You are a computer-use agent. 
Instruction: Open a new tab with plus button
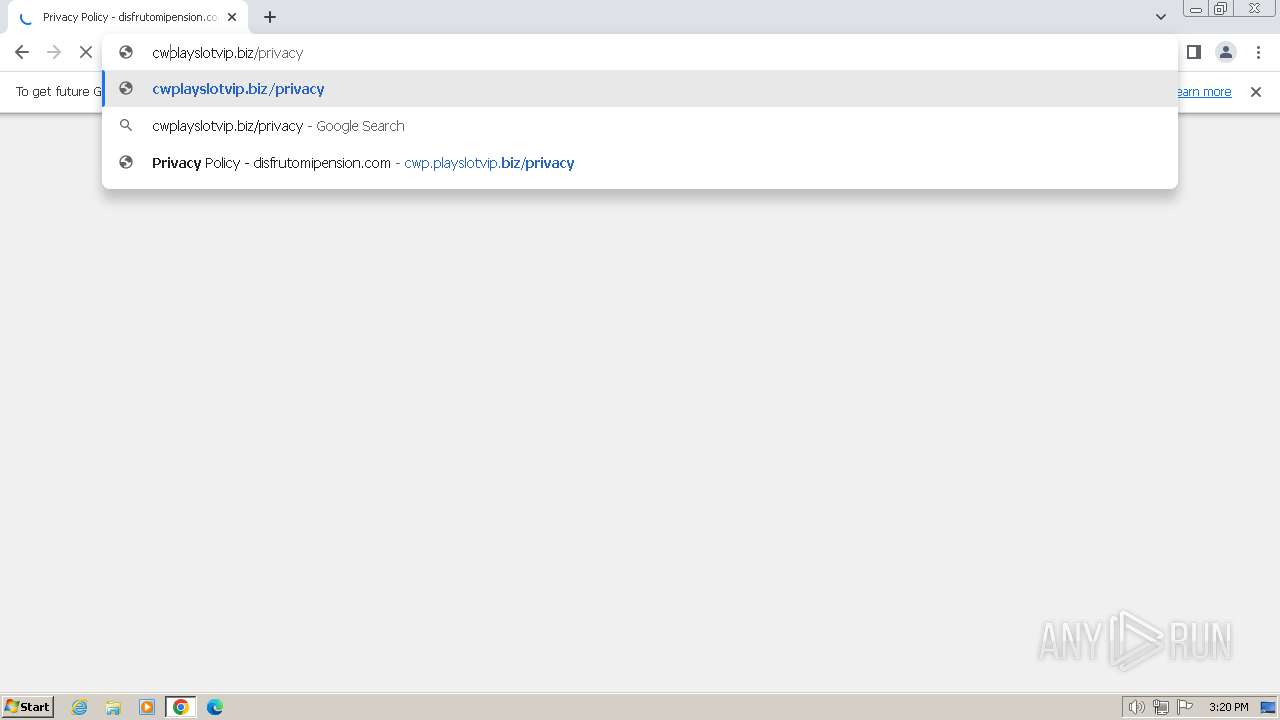click(270, 17)
